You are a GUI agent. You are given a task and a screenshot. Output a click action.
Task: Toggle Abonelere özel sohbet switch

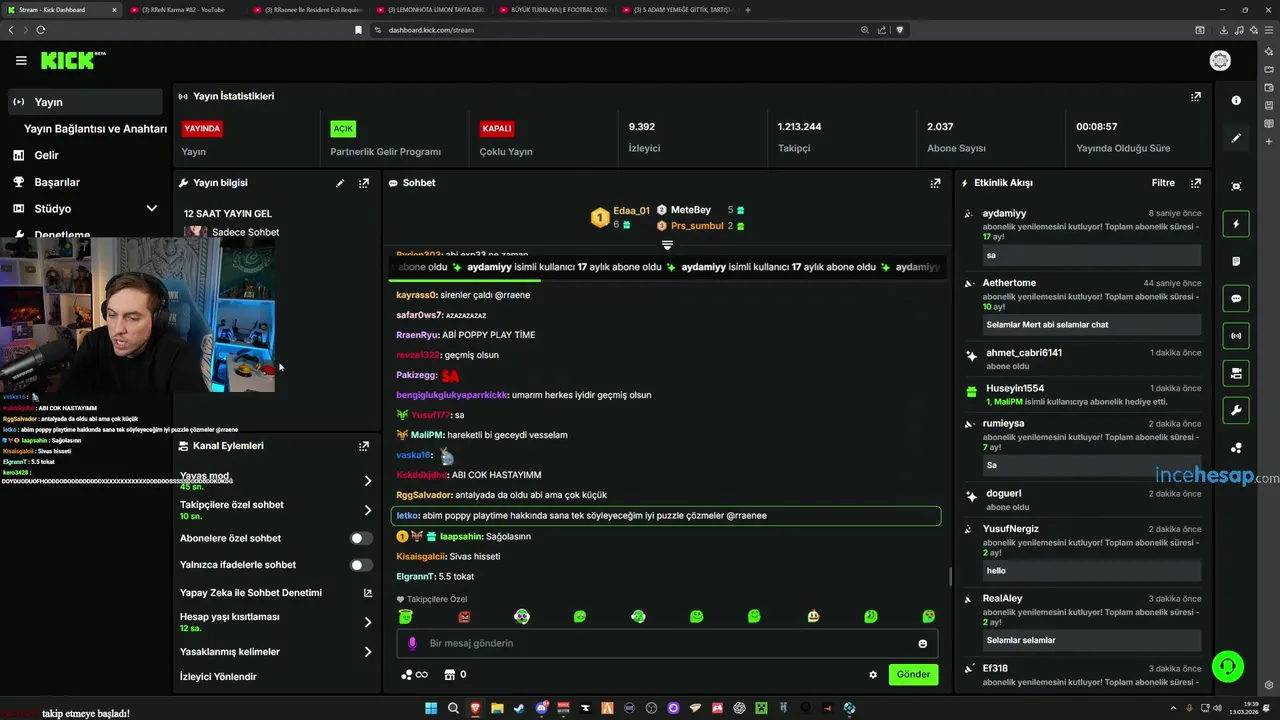click(x=361, y=538)
